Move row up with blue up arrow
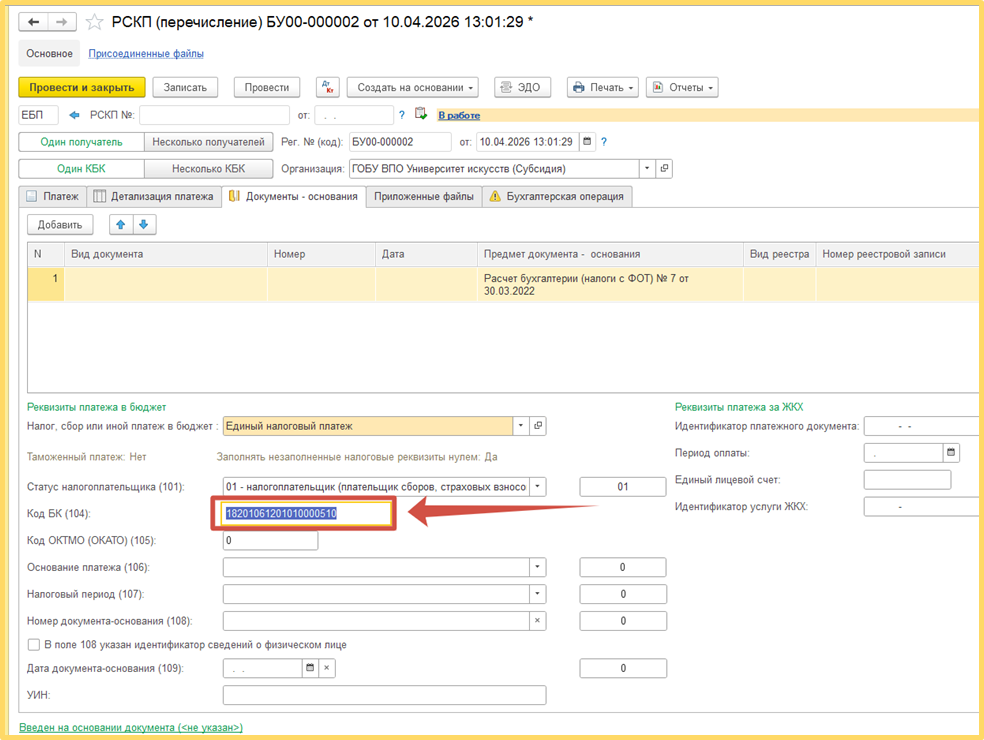Image resolution: width=984 pixels, height=740 pixels. tap(120, 225)
